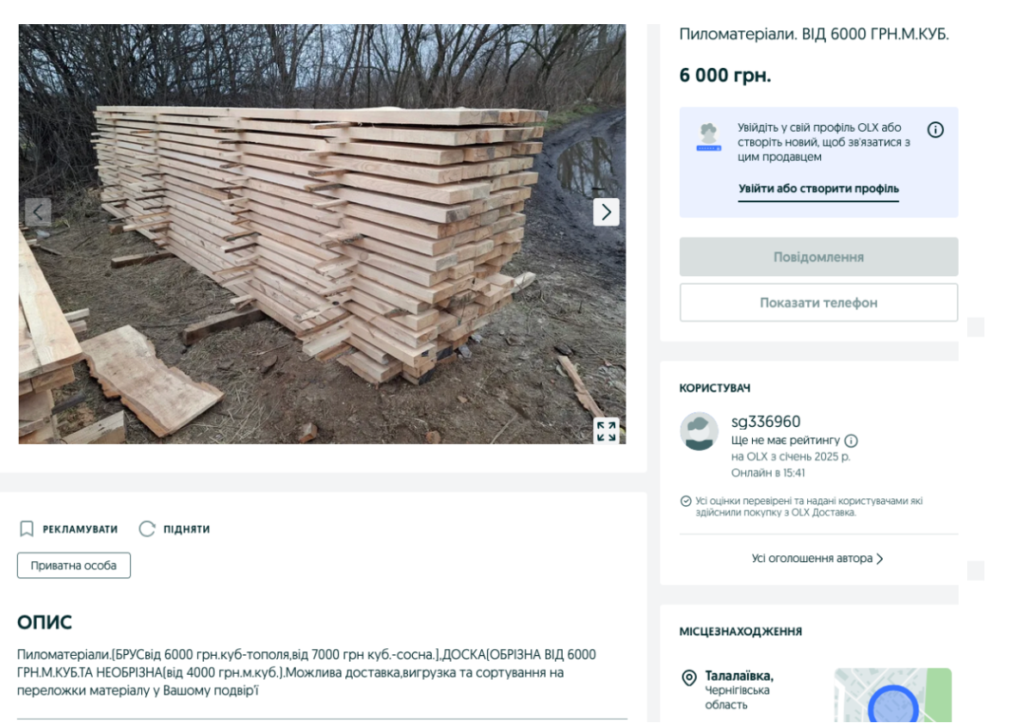The width and height of the screenshot is (1024, 723).
Task: Click the seller avatar for sg336960
Action: click(699, 431)
